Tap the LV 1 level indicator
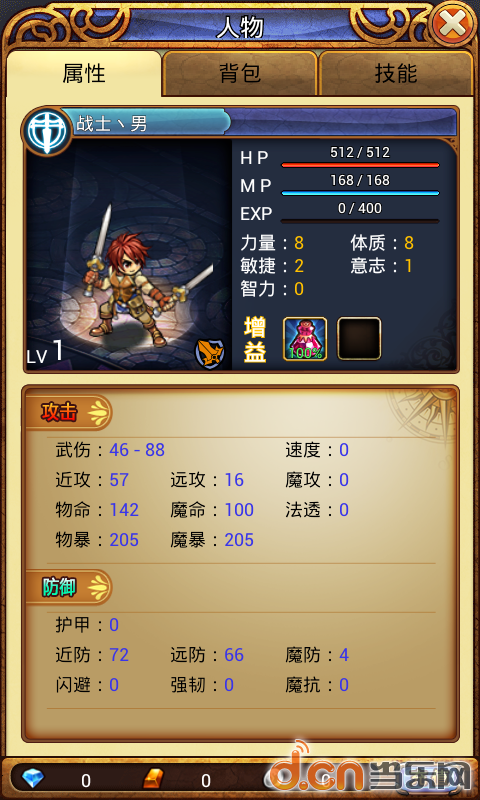Image resolution: width=480 pixels, height=800 pixels. tap(45, 352)
